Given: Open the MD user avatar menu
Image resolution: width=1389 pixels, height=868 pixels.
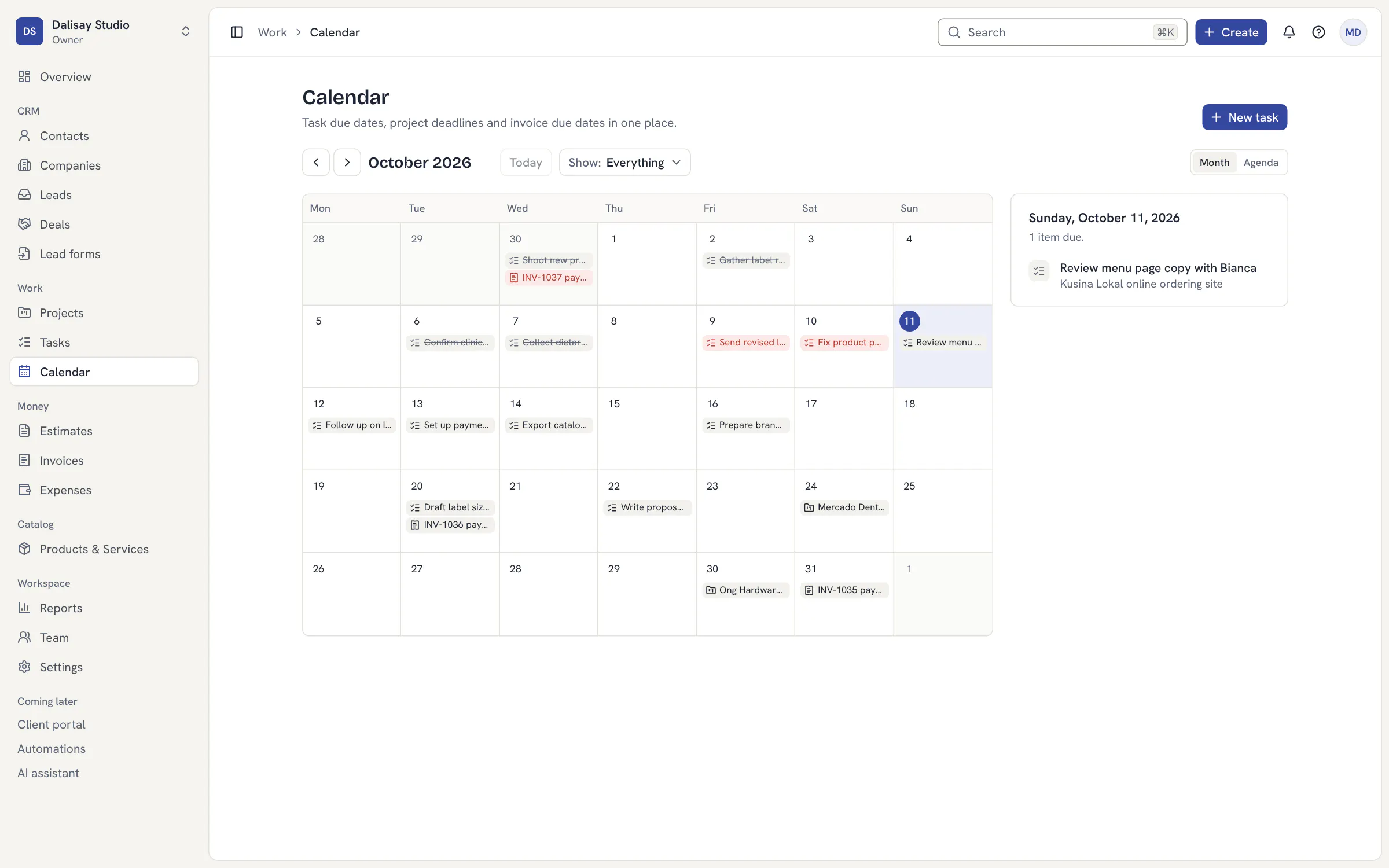Looking at the screenshot, I should 1353,32.
